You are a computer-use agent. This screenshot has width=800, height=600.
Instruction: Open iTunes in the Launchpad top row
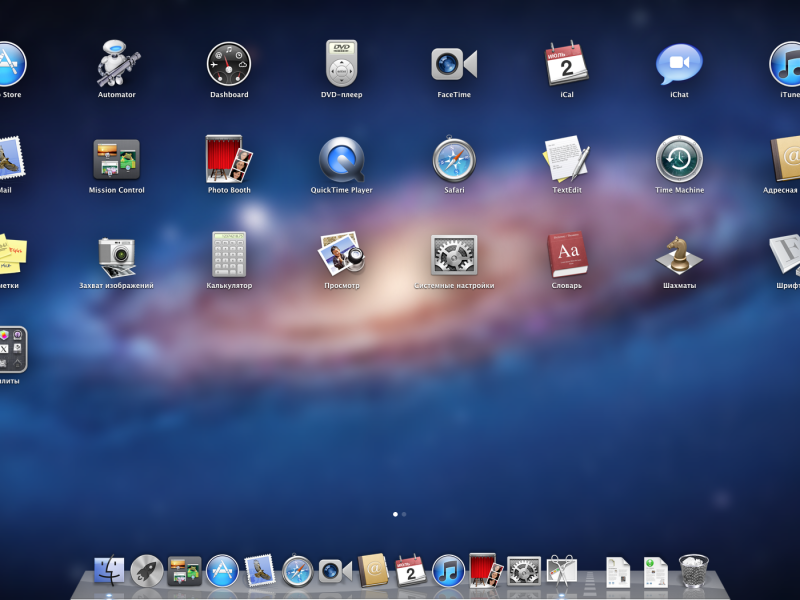pyautogui.click(x=786, y=64)
